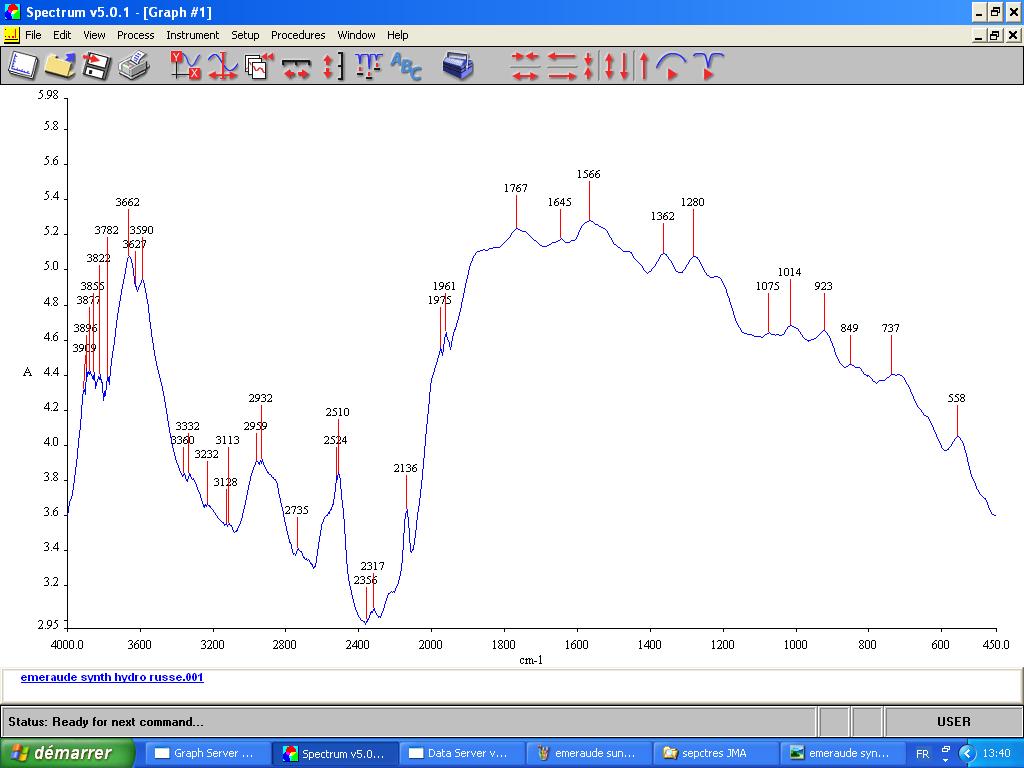
Task: Save the spectrum using the floppy disk icon
Action: (x=96, y=66)
